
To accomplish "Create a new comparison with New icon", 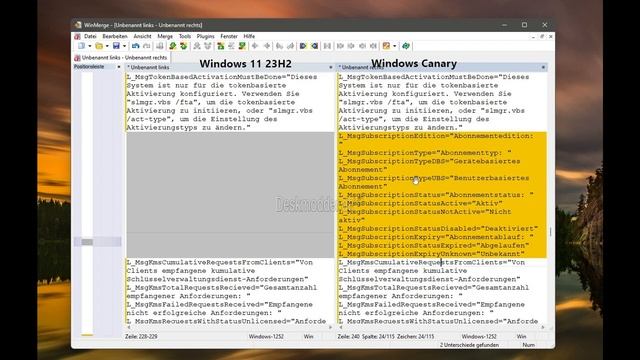I will pos(81,46).
